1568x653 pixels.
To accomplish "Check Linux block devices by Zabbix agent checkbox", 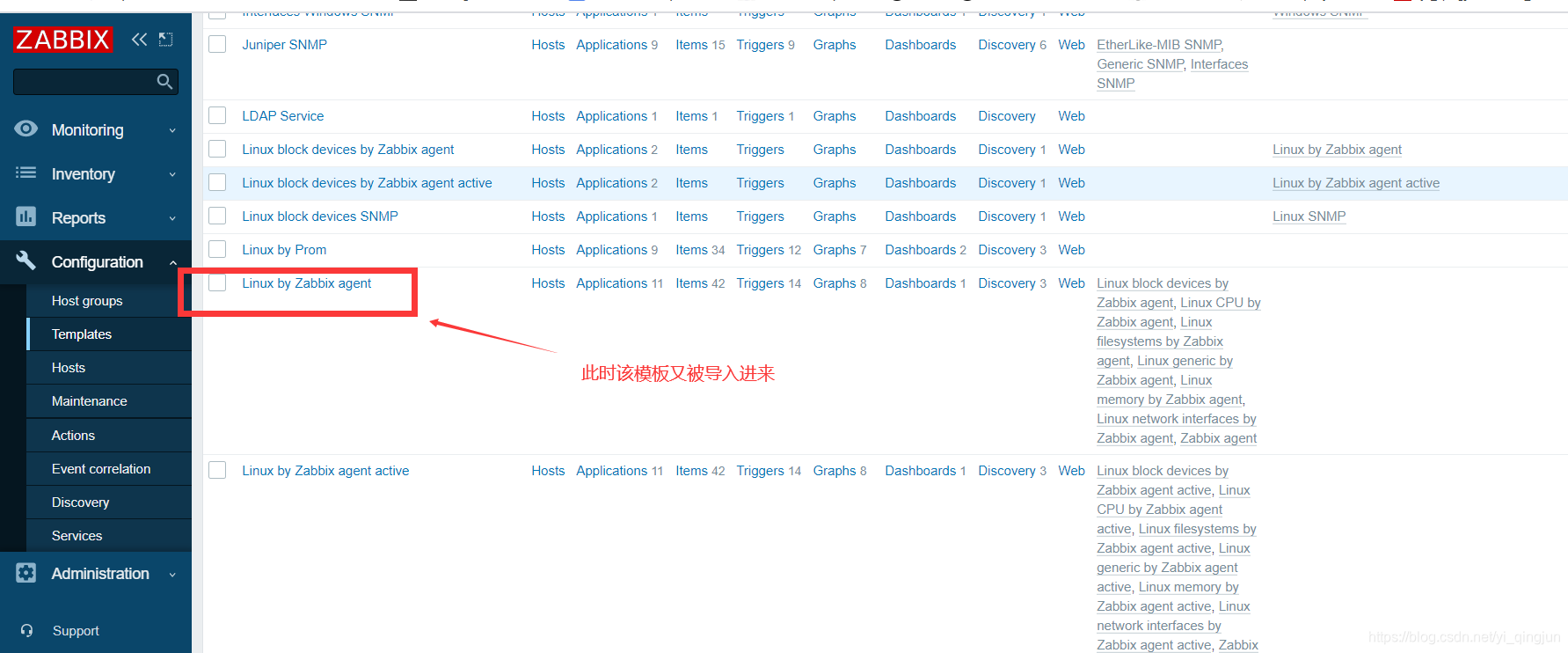I will [217, 149].
